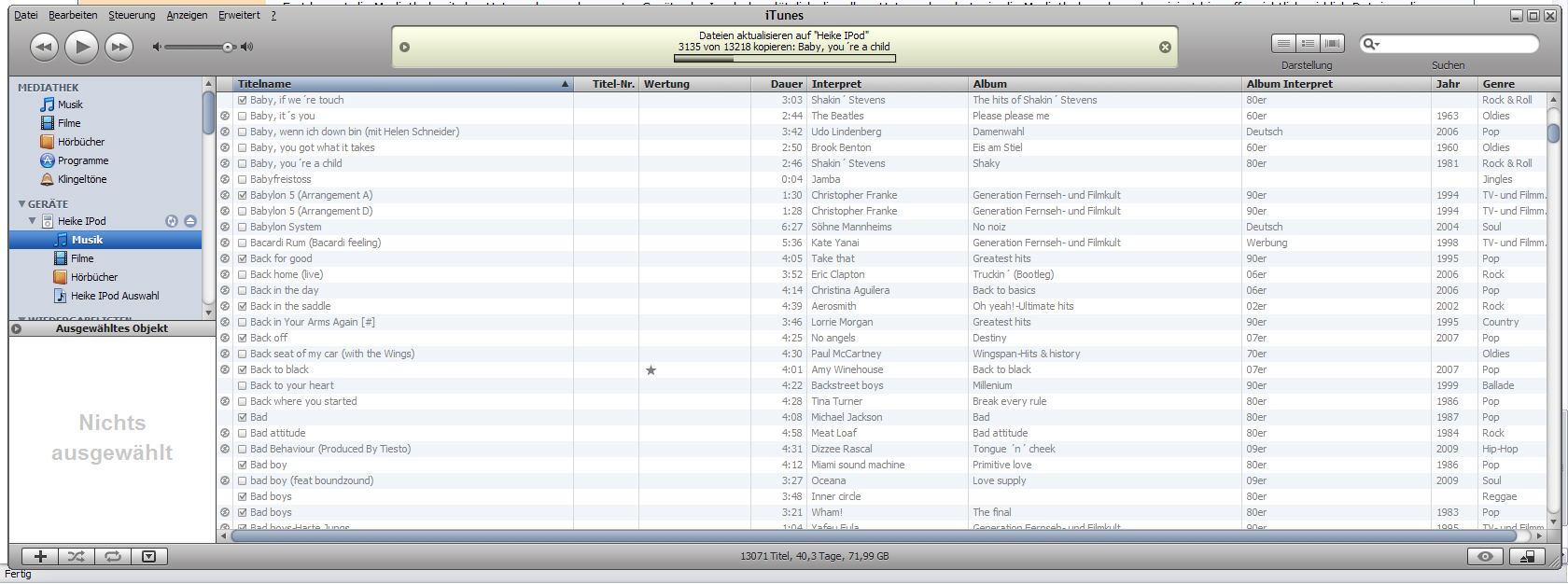Open the Erweitert menu
1568x584 pixels.
(239, 15)
